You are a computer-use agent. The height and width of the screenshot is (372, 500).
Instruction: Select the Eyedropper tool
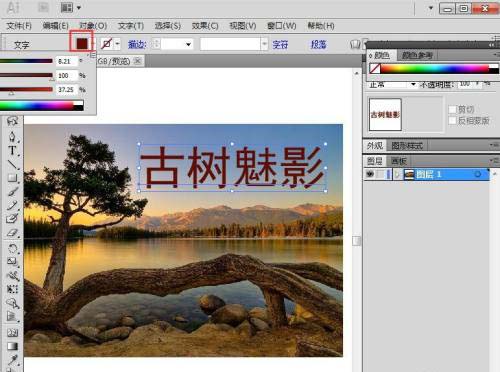click(12, 360)
